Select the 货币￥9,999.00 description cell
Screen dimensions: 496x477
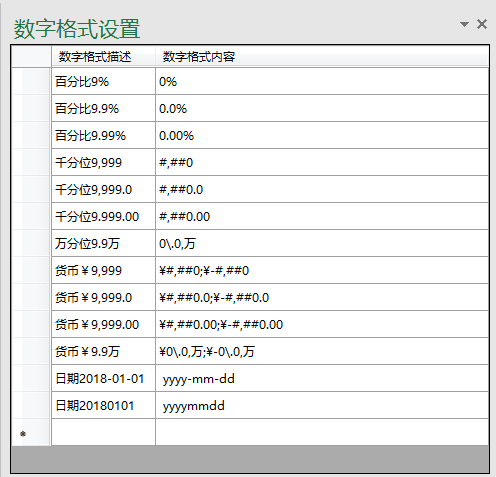tap(103, 325)
